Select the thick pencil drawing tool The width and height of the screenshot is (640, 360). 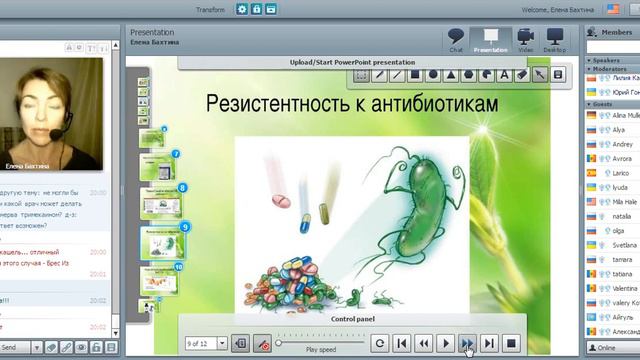click(379, 75)
